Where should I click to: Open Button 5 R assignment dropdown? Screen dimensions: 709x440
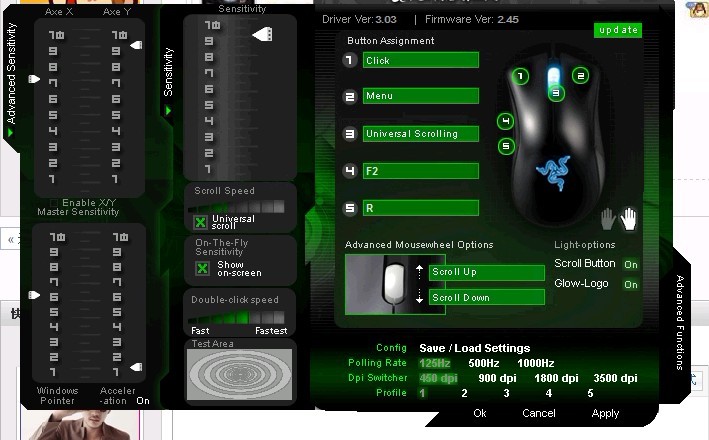421,208
